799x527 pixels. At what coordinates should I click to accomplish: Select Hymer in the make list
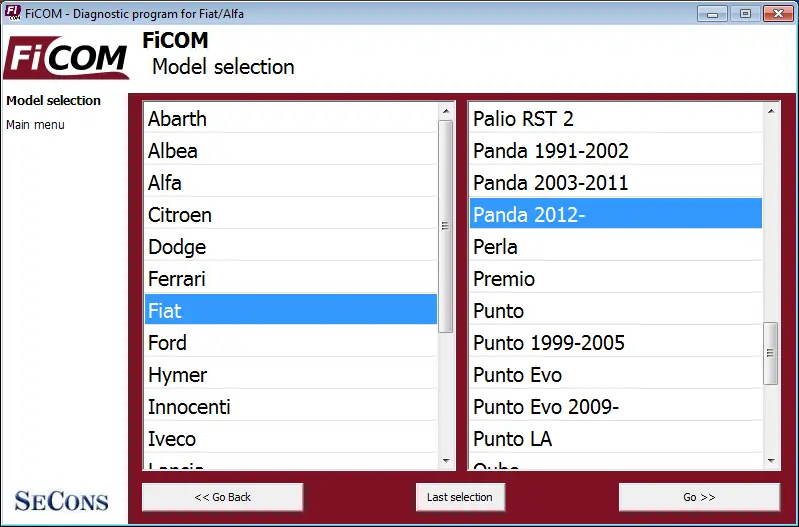click(291, 375)
